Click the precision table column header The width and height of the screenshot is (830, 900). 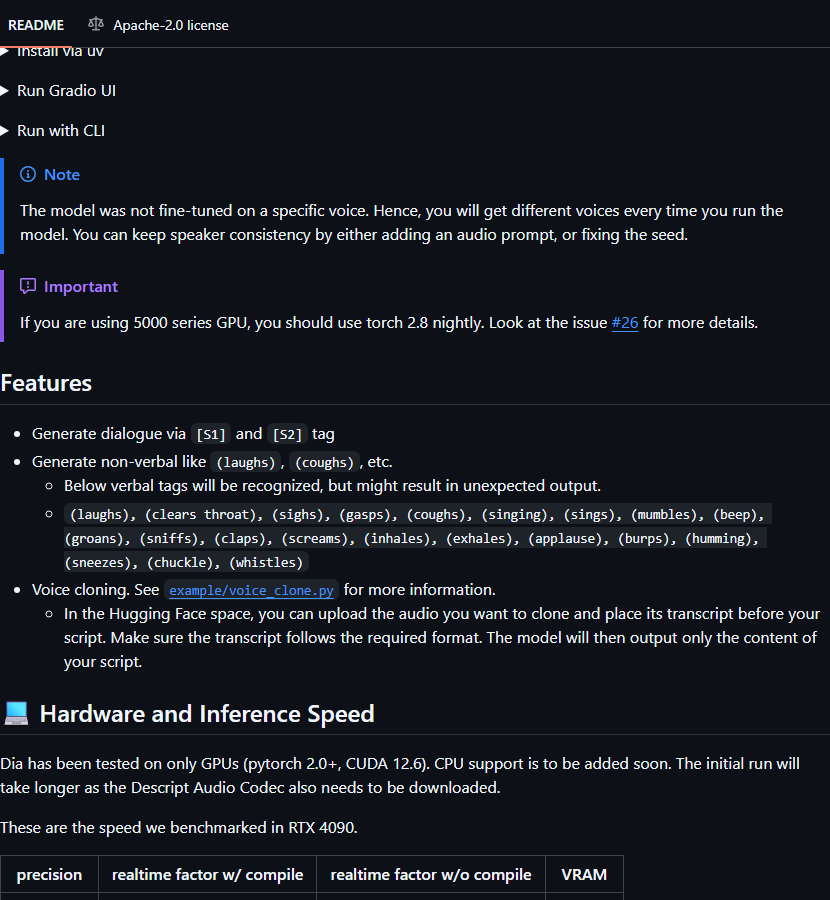click(49, 874)
